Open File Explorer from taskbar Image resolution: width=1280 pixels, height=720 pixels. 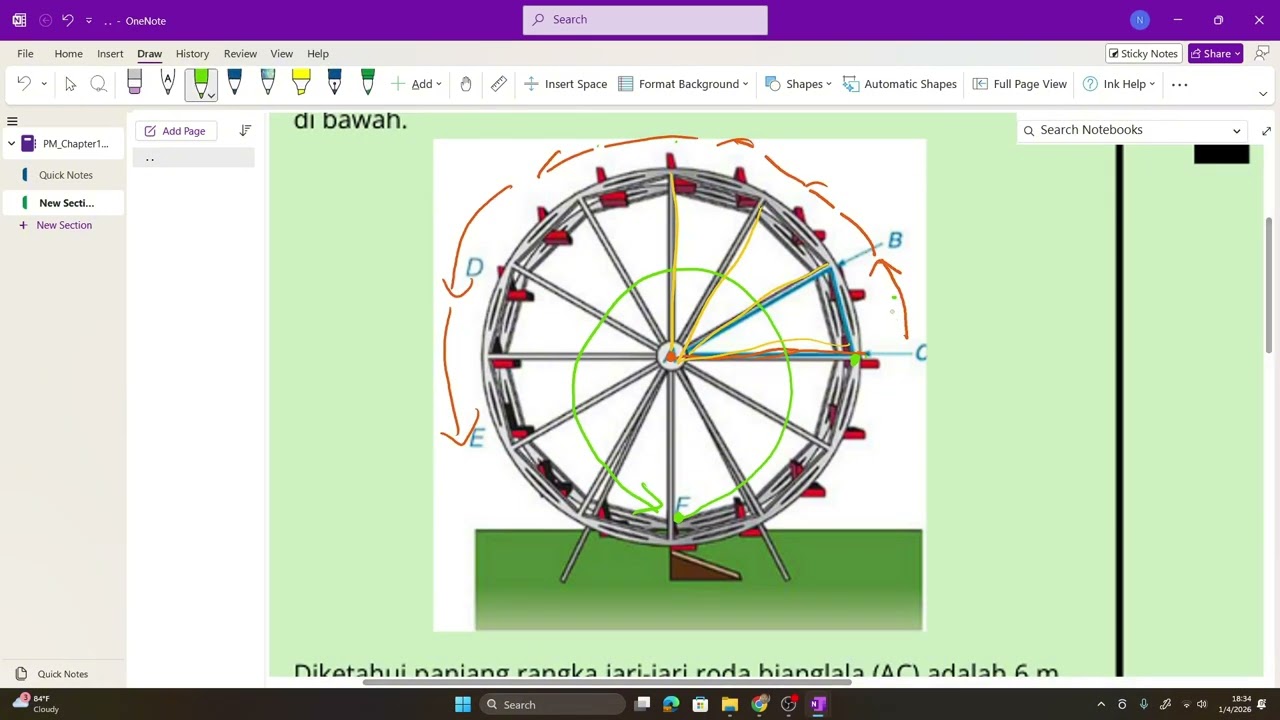coord(730,705)
